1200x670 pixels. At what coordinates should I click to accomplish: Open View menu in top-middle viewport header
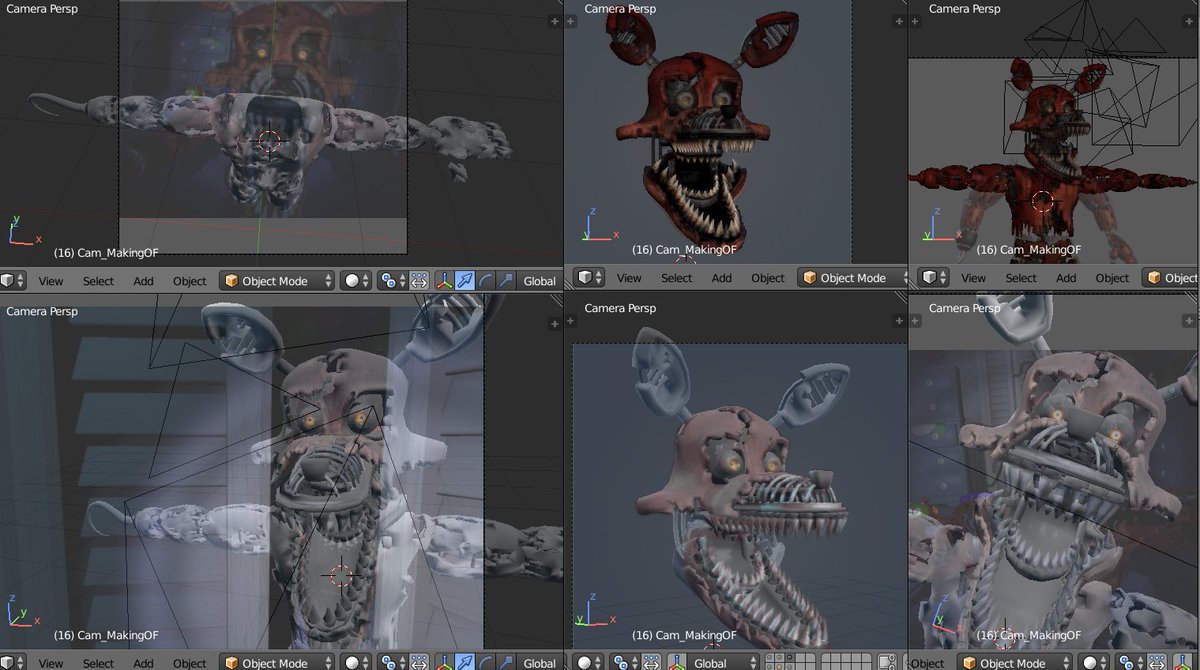(x=629, y=278)
